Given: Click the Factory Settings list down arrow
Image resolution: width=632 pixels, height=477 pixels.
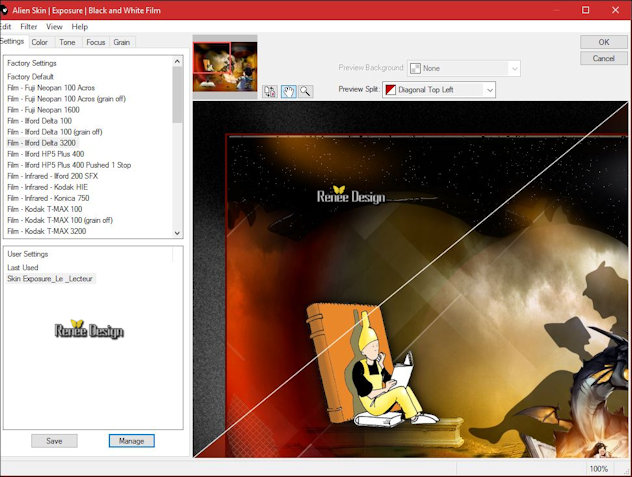Looking at the screenshot, I should (x=177, y=233).
